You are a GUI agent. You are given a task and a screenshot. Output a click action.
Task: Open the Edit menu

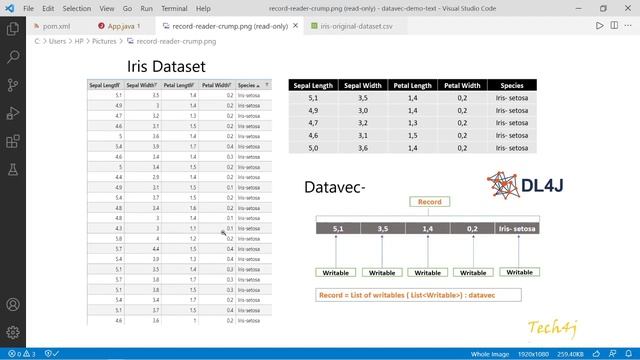point(48,8)
